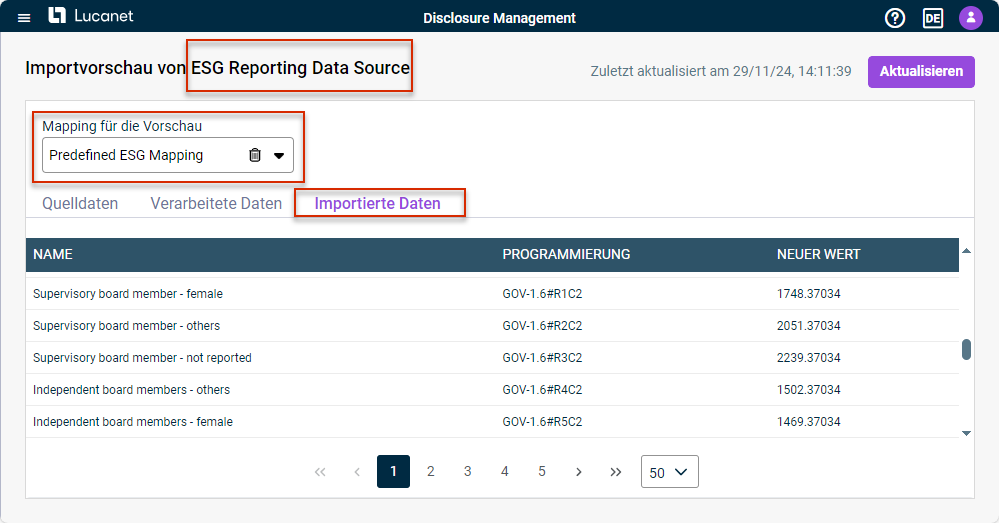Click the Disclosure Management title
Viewport: 999px width, 523px height.
tap(500, 18)
